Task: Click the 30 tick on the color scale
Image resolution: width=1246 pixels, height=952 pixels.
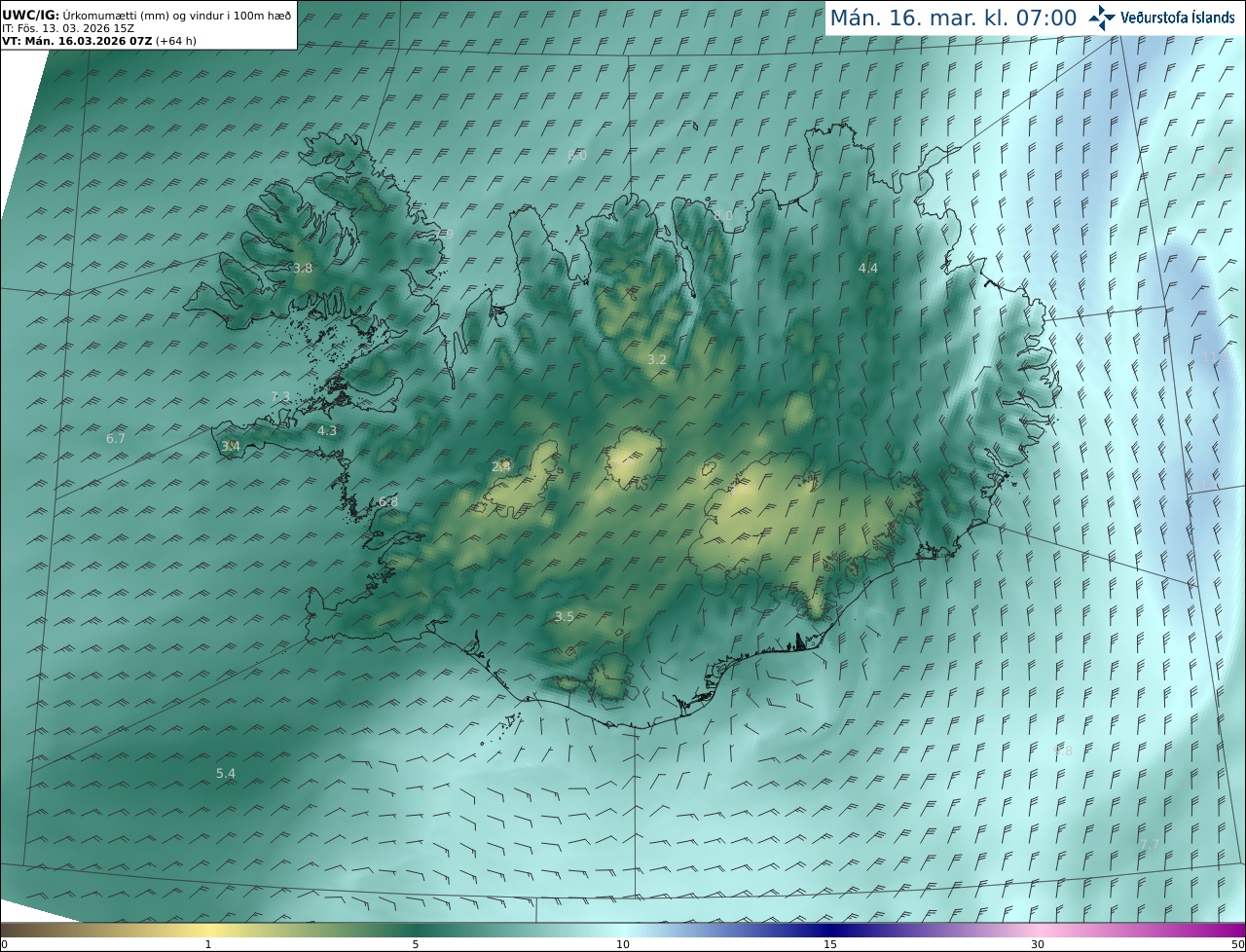Action: tap(1038, 944)
